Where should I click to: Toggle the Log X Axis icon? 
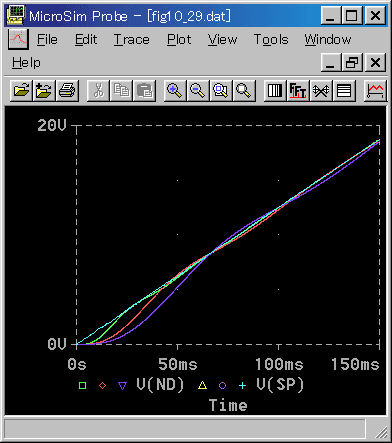point(275,90)
